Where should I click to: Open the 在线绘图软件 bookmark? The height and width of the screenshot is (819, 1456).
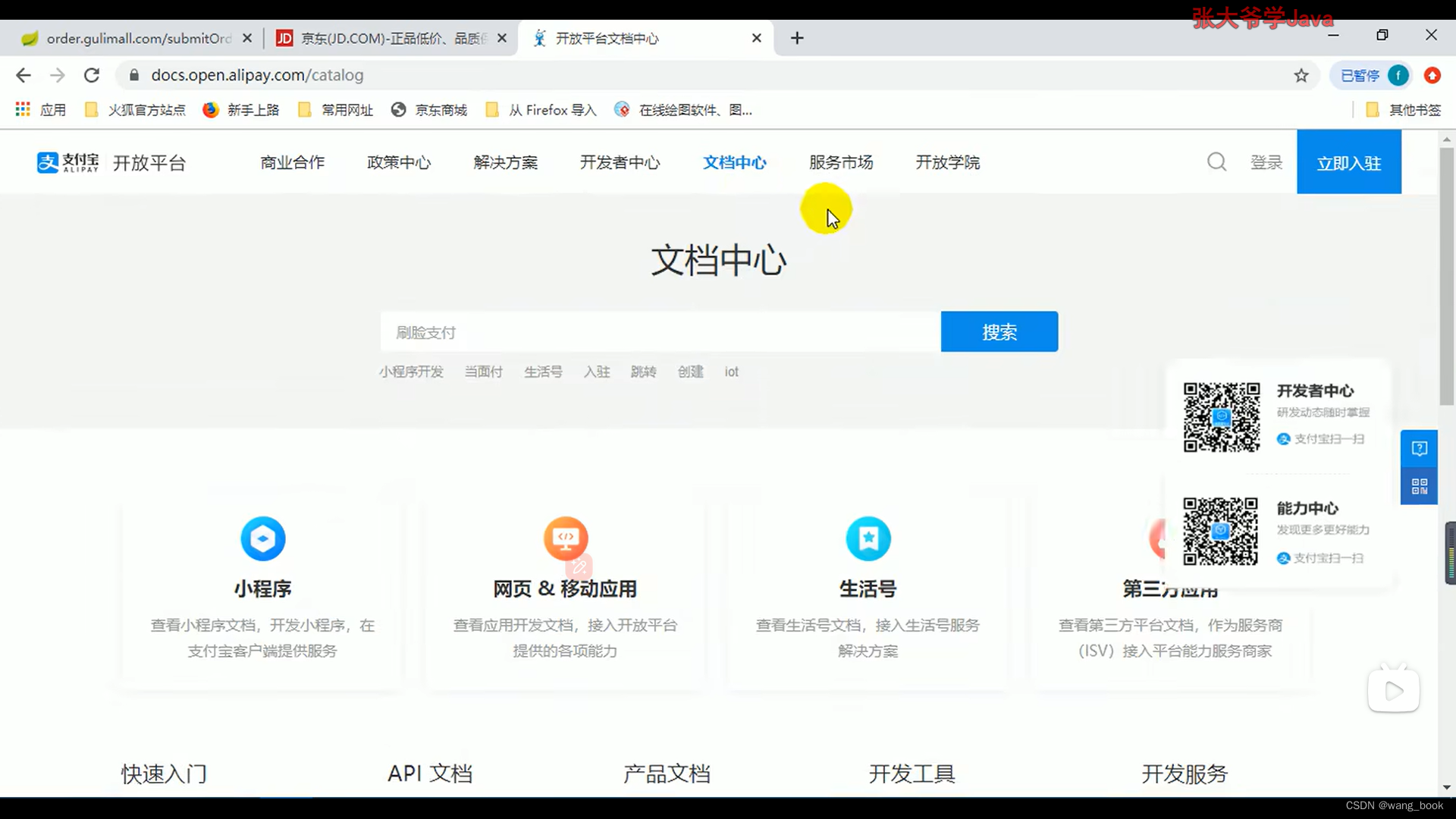[683, 110]
